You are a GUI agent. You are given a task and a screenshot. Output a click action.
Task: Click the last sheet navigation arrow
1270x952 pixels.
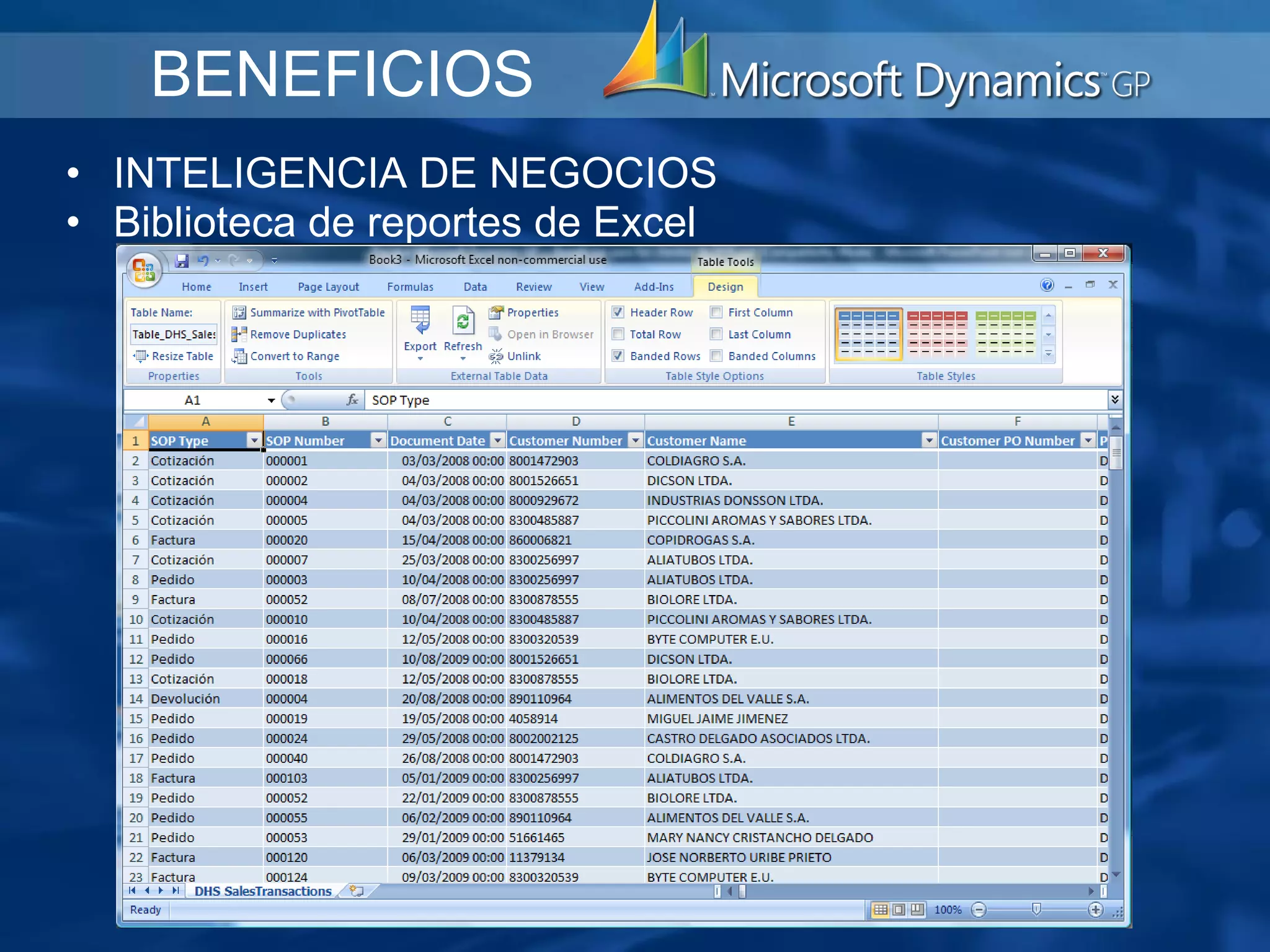point(175,891)
